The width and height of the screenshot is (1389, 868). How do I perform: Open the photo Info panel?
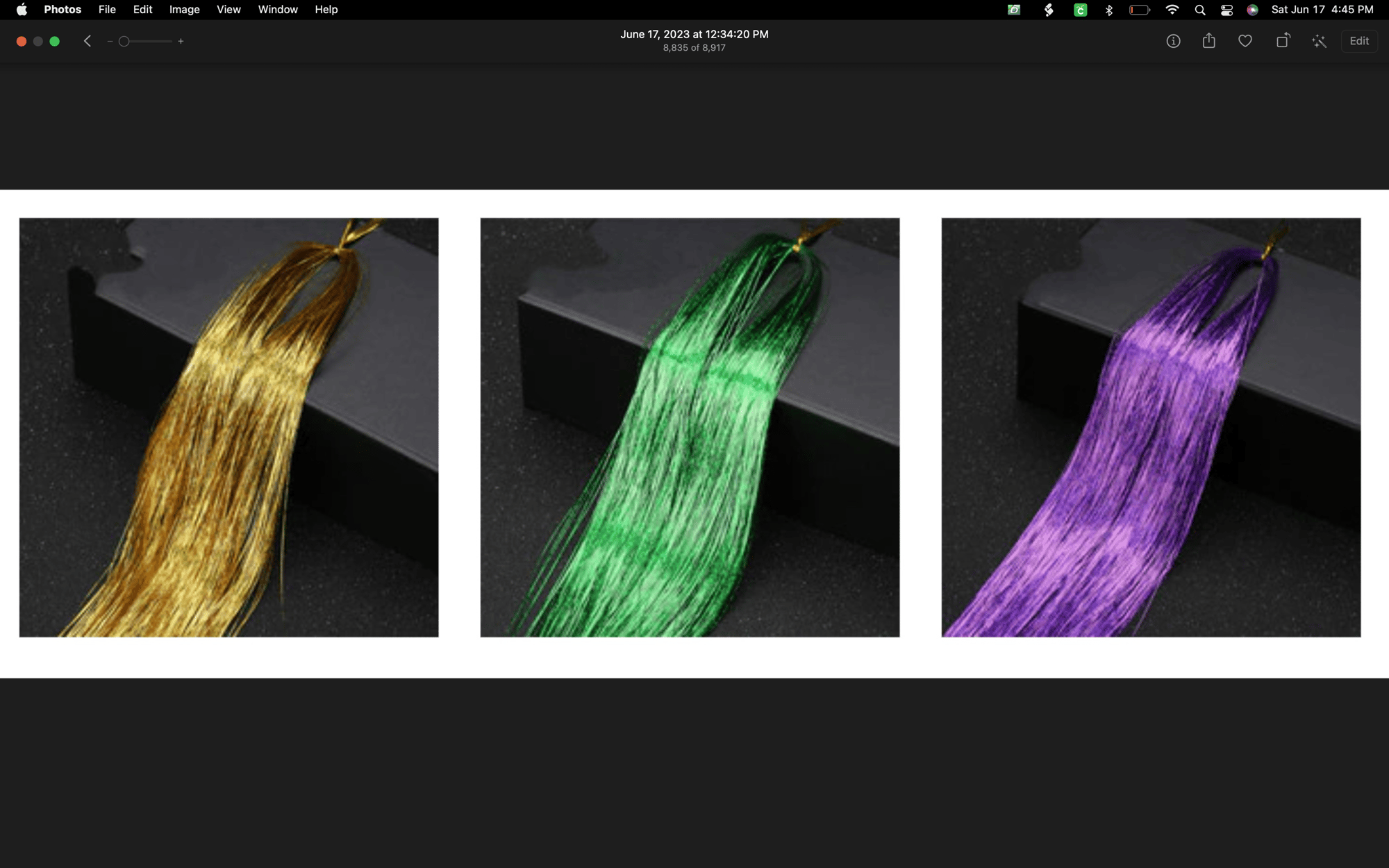coord(1173,41)
